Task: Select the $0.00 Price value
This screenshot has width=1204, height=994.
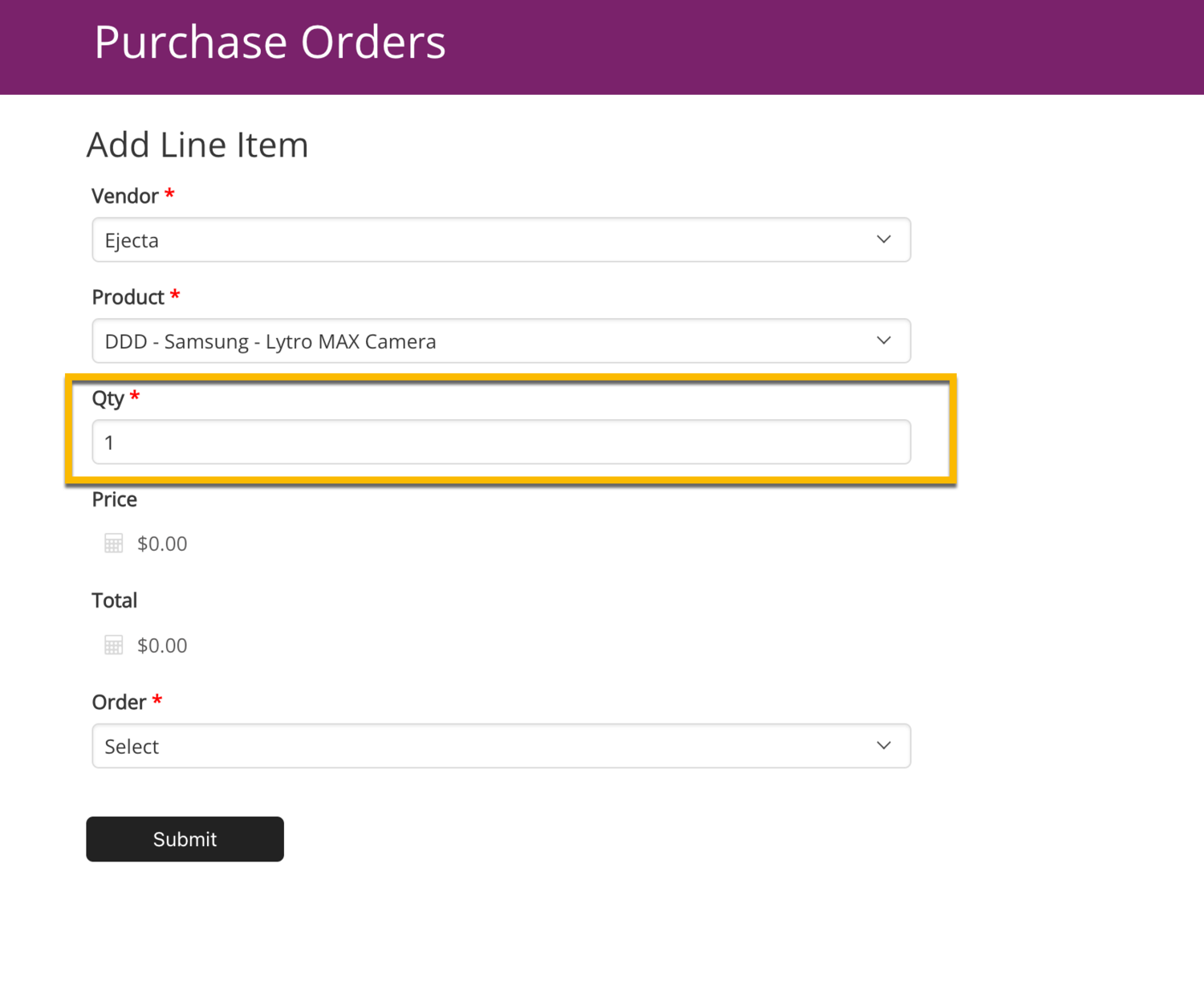Action: pyautogui.click(x=162, y=544)
